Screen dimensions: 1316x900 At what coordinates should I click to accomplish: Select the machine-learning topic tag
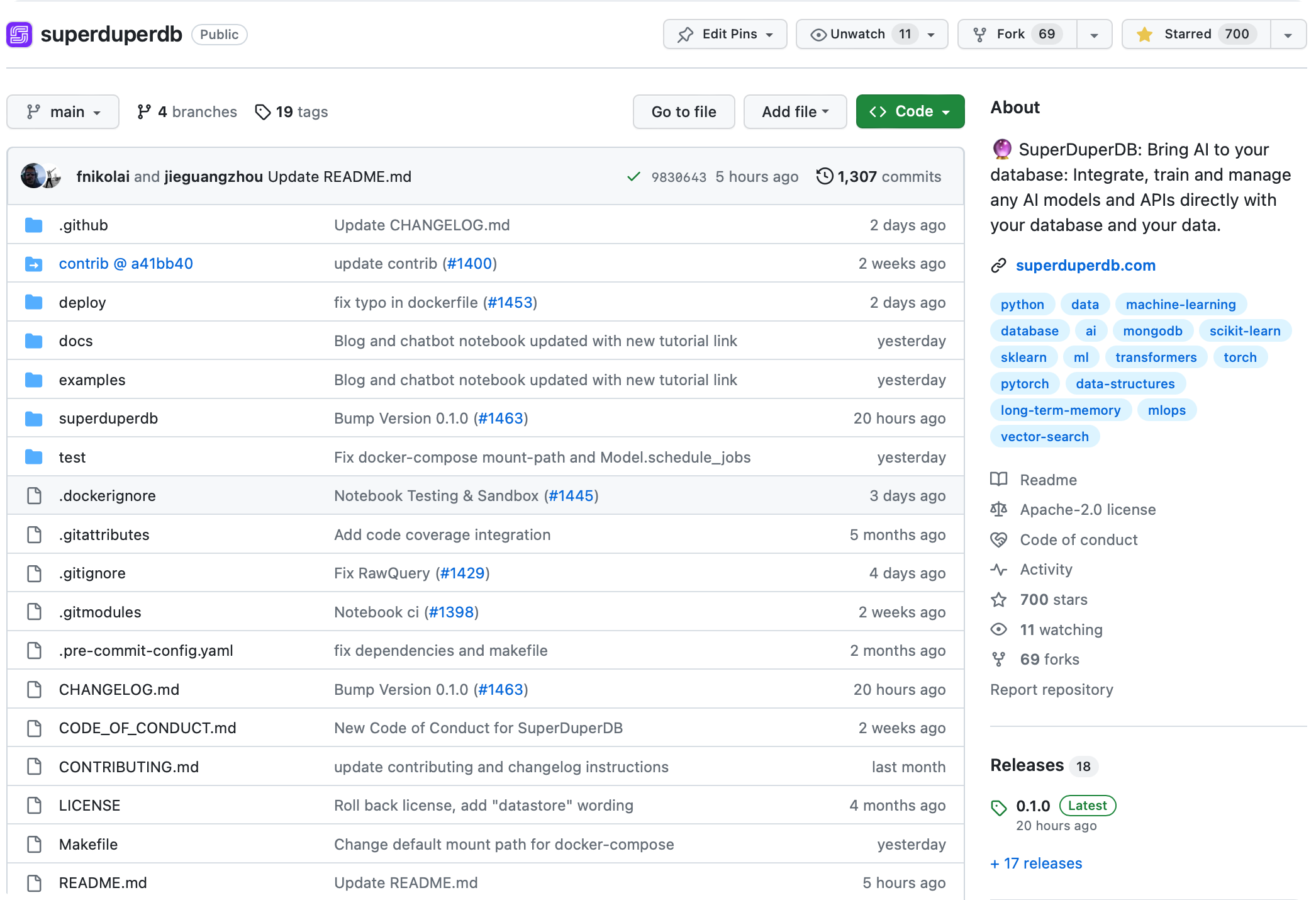tap(1181, 305)
